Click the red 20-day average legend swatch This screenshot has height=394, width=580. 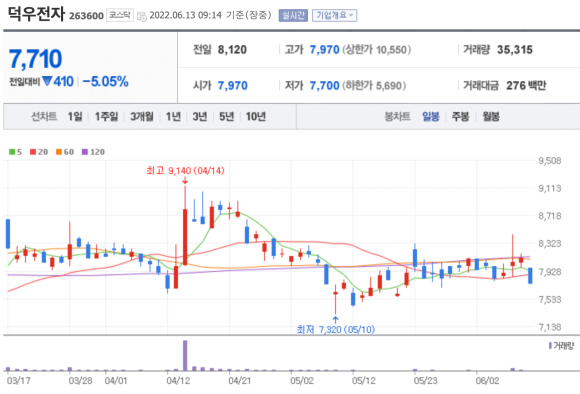[x=33, y=152]
